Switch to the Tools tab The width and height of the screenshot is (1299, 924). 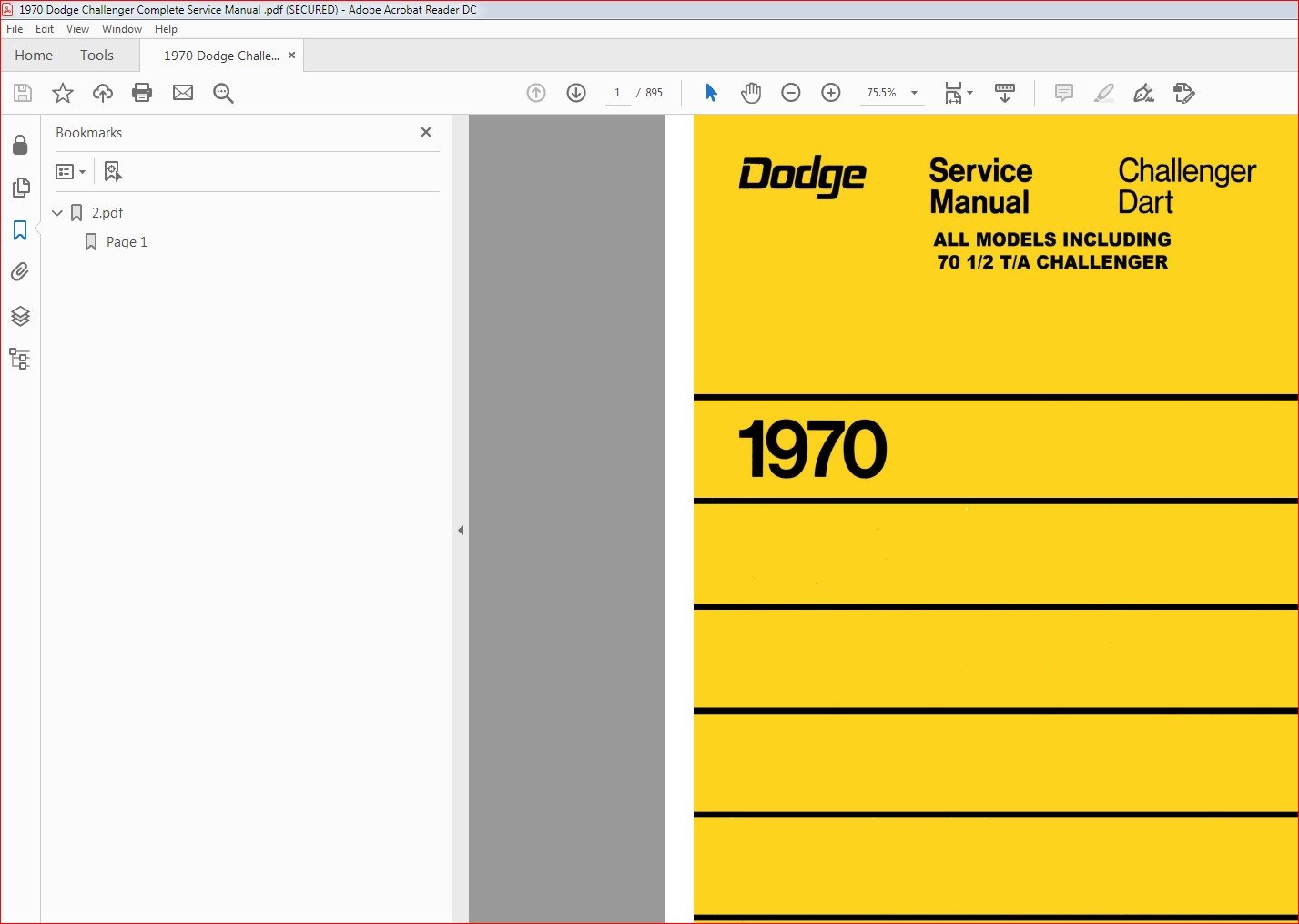coord(96,56)
